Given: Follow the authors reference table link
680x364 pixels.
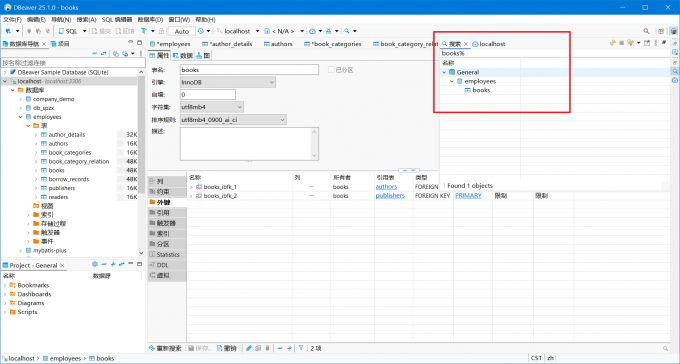Looking at the screenshot, I should (x=386, y=187).
